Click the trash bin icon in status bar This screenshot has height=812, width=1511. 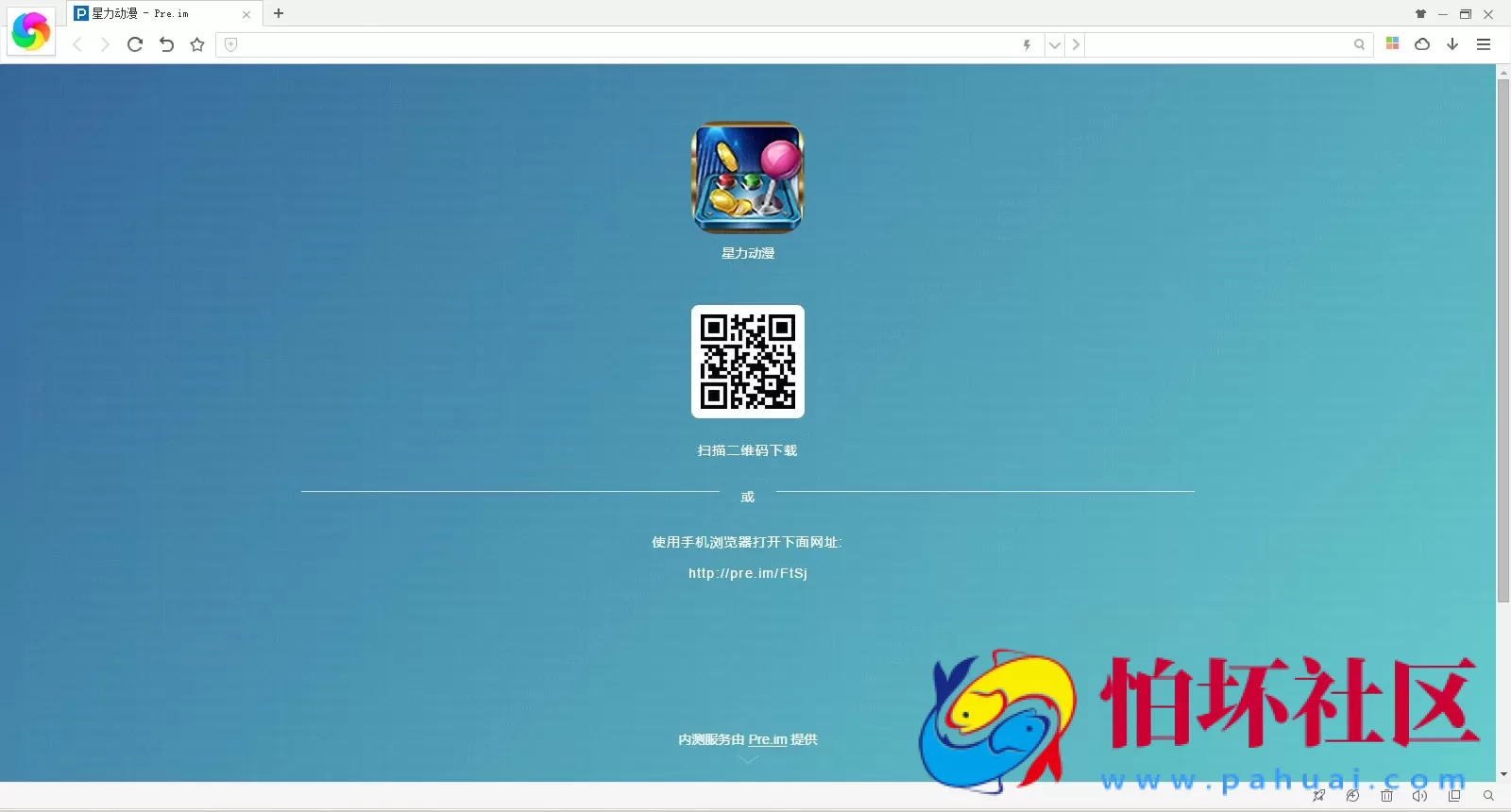pos(1386,796)
